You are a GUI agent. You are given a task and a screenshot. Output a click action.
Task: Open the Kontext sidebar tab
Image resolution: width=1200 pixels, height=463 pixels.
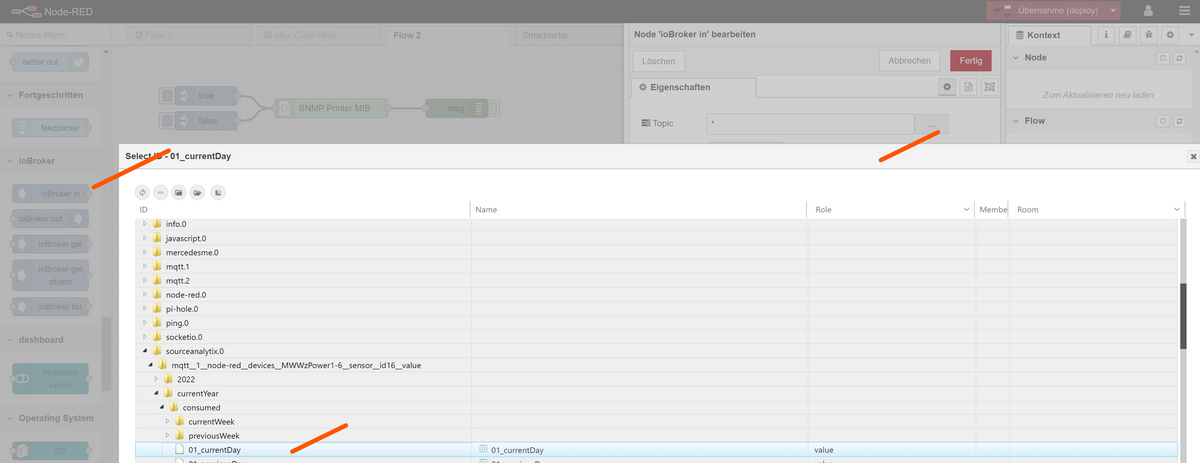pyautogui.click(x=1051, y=35)
